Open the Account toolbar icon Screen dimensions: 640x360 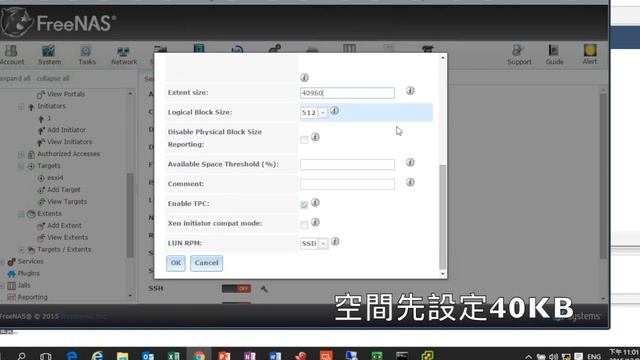pyautogui.click(x=11, y=55)
